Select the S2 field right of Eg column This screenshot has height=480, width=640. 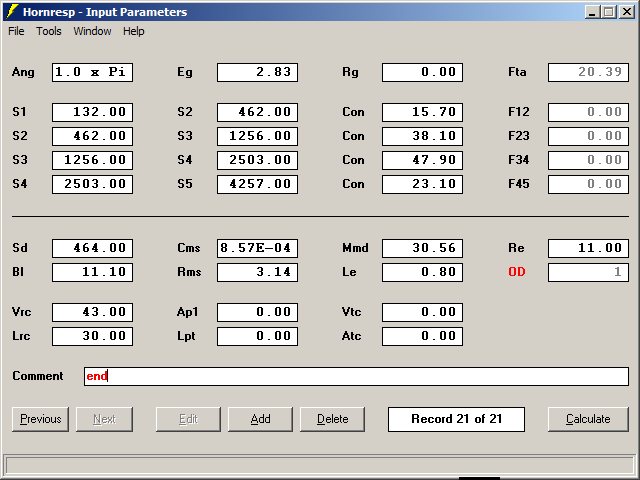tap(258, 112)
